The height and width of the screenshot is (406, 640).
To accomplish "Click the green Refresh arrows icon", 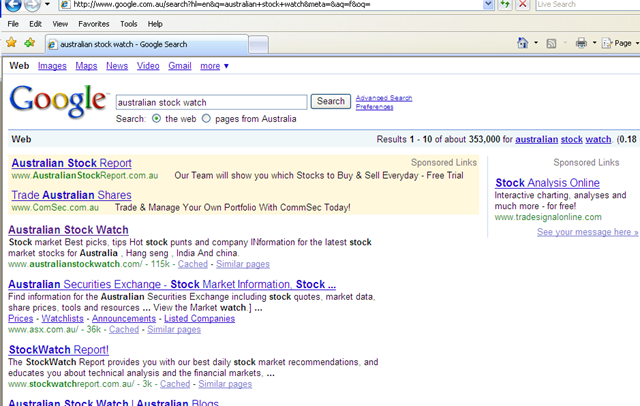I will pyautogui.click(x=505, y=4).
